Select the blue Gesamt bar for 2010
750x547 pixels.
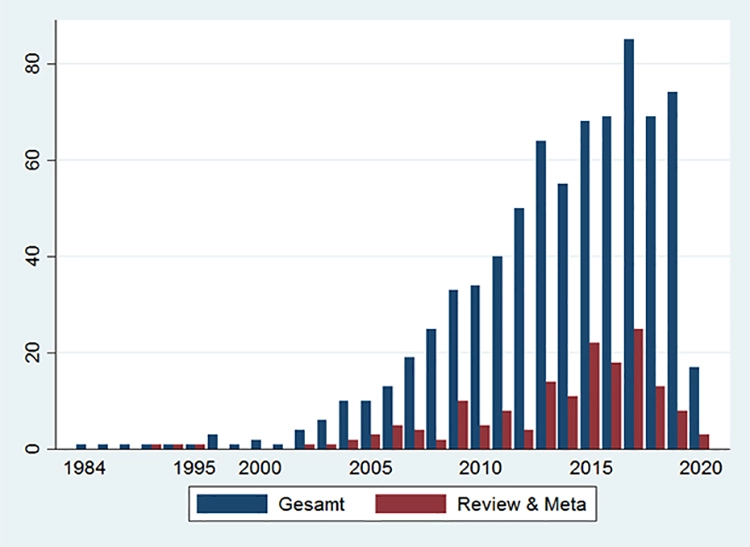[475, 367]
